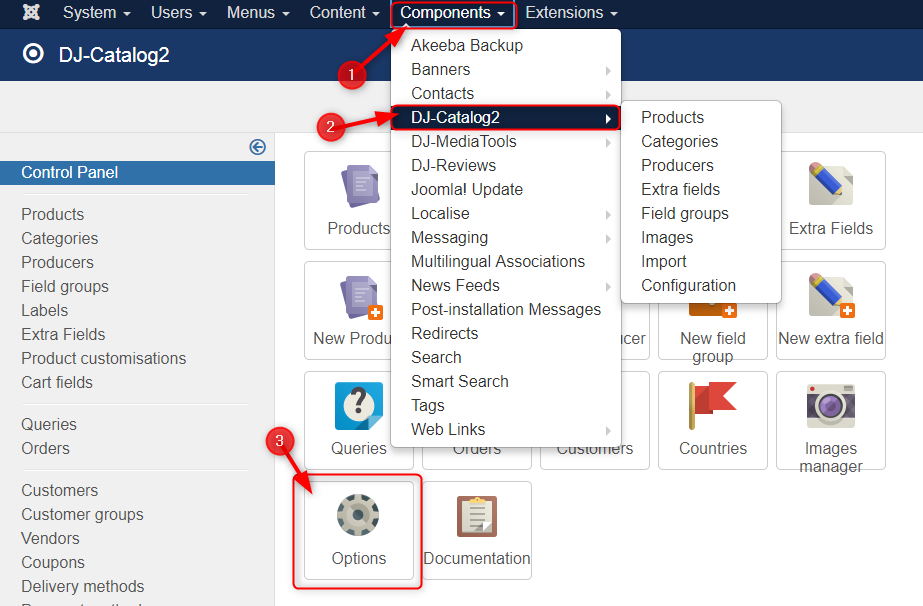Choose Configuration in DJ-Catalog2 submenu
The height and width of the screenshot is (606, 923).
[x=700, y=286]
